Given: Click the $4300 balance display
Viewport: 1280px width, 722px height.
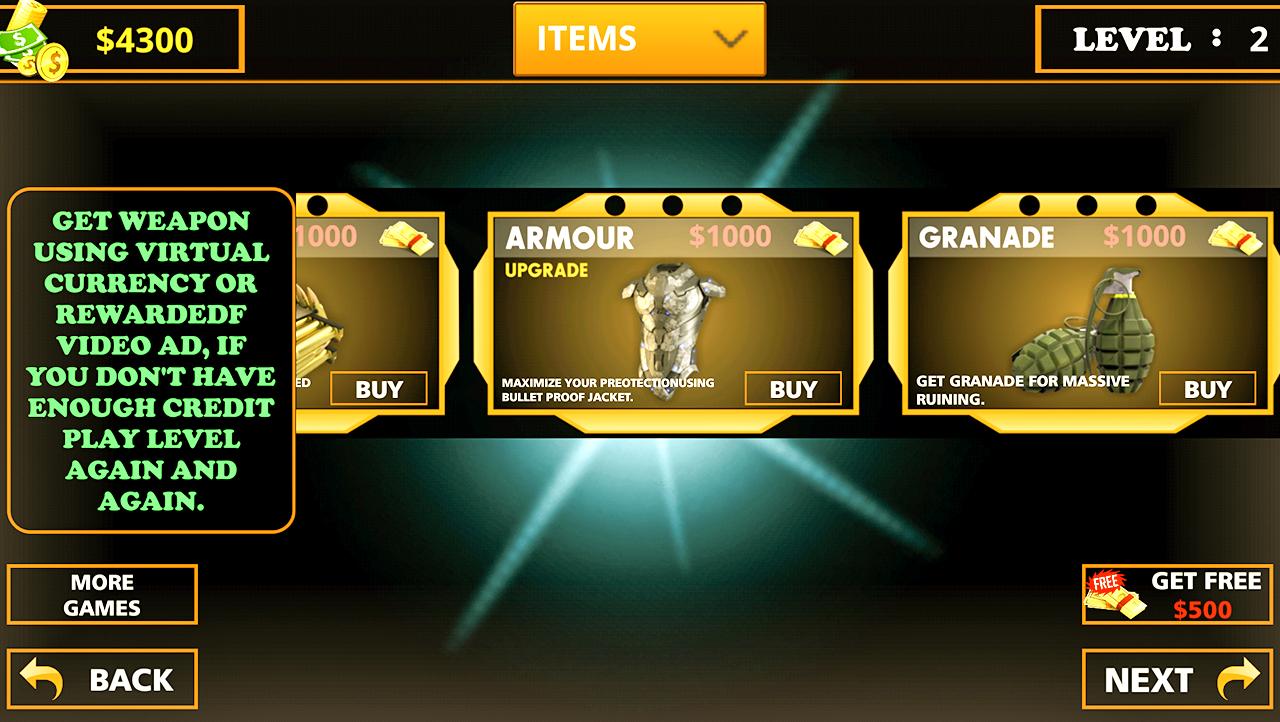Looking at the screenshot, I should 145,40.
